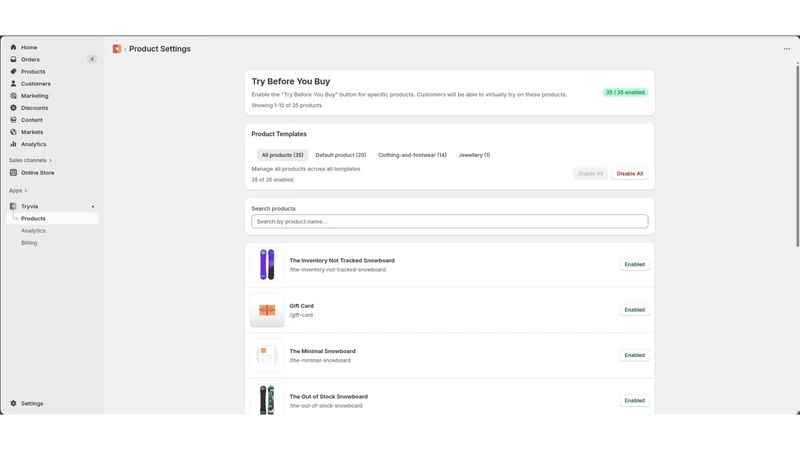800x450 pixels.
Task: Switch to the Default product (20) tab
Action: [341, 155]
